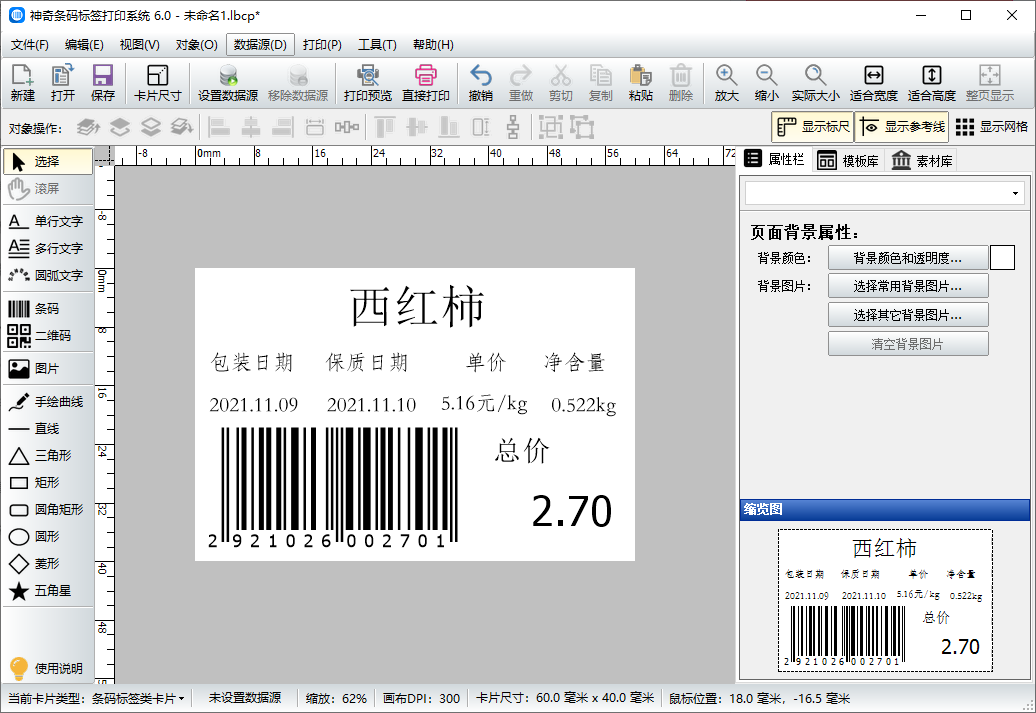The width and height of the screenshot is (1036, 713).
Task: Open the 文件(F) menu
Action: click(x=30, y=45)
